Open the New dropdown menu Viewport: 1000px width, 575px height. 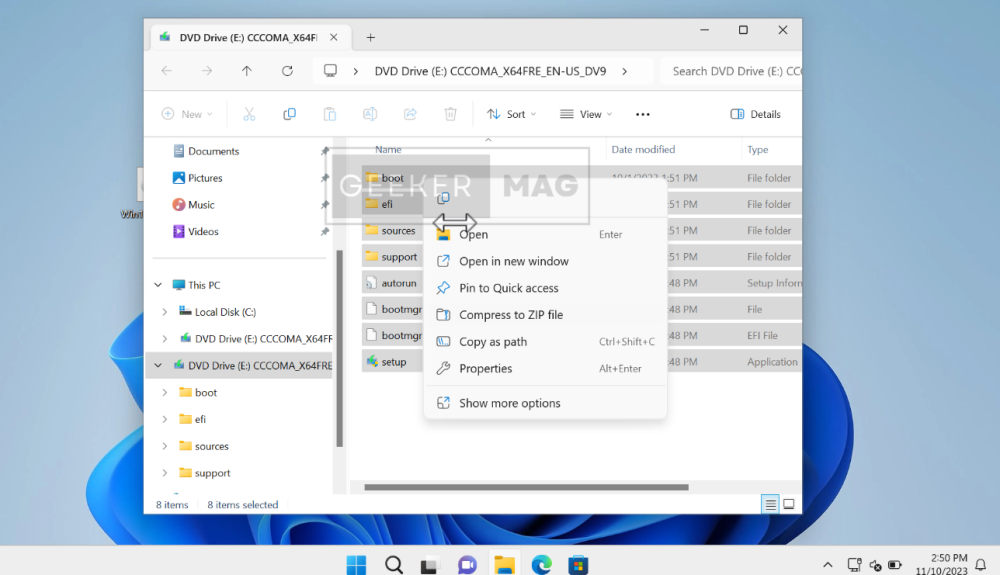pyautogui.click(x=187, y=114)
